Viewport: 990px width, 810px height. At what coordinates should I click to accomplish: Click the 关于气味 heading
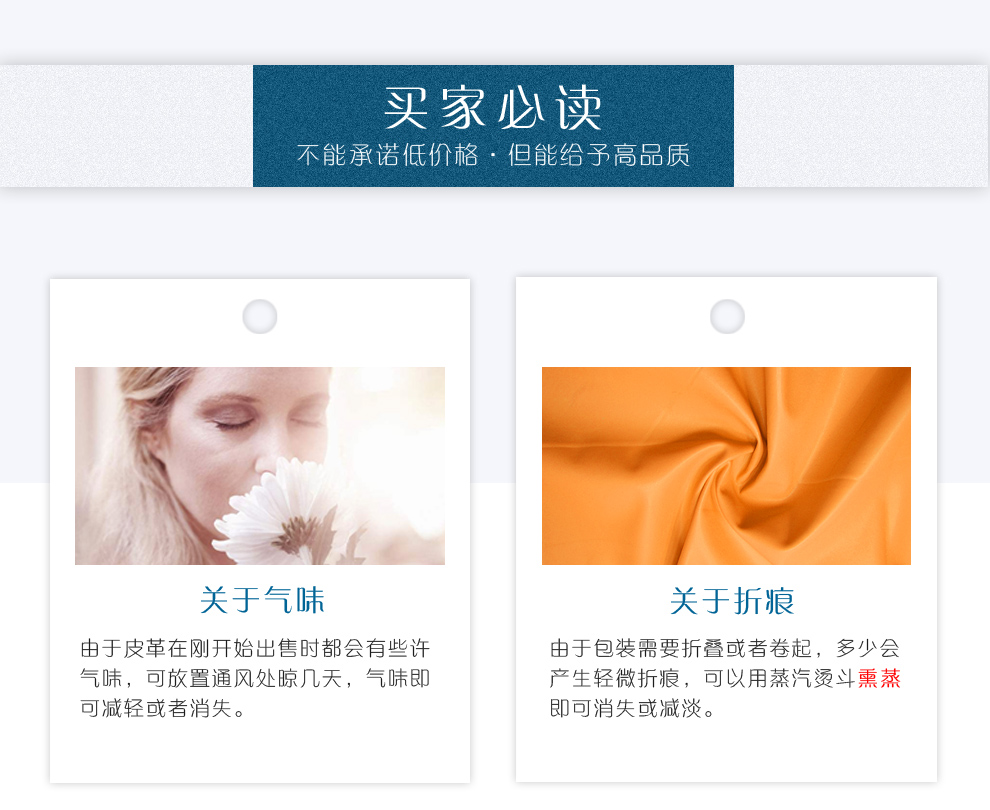[x=262, y=600]
